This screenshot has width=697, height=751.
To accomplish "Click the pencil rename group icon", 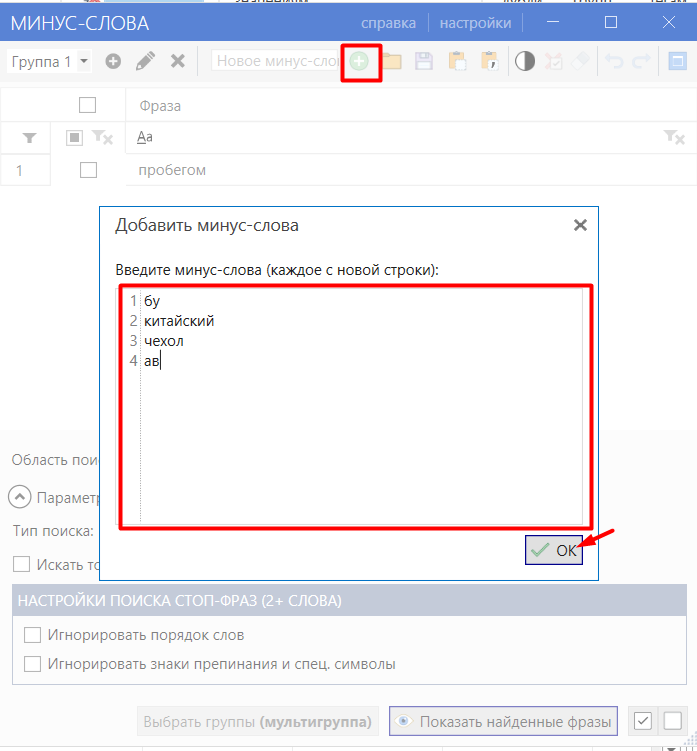I will click(x=145, y=61).
